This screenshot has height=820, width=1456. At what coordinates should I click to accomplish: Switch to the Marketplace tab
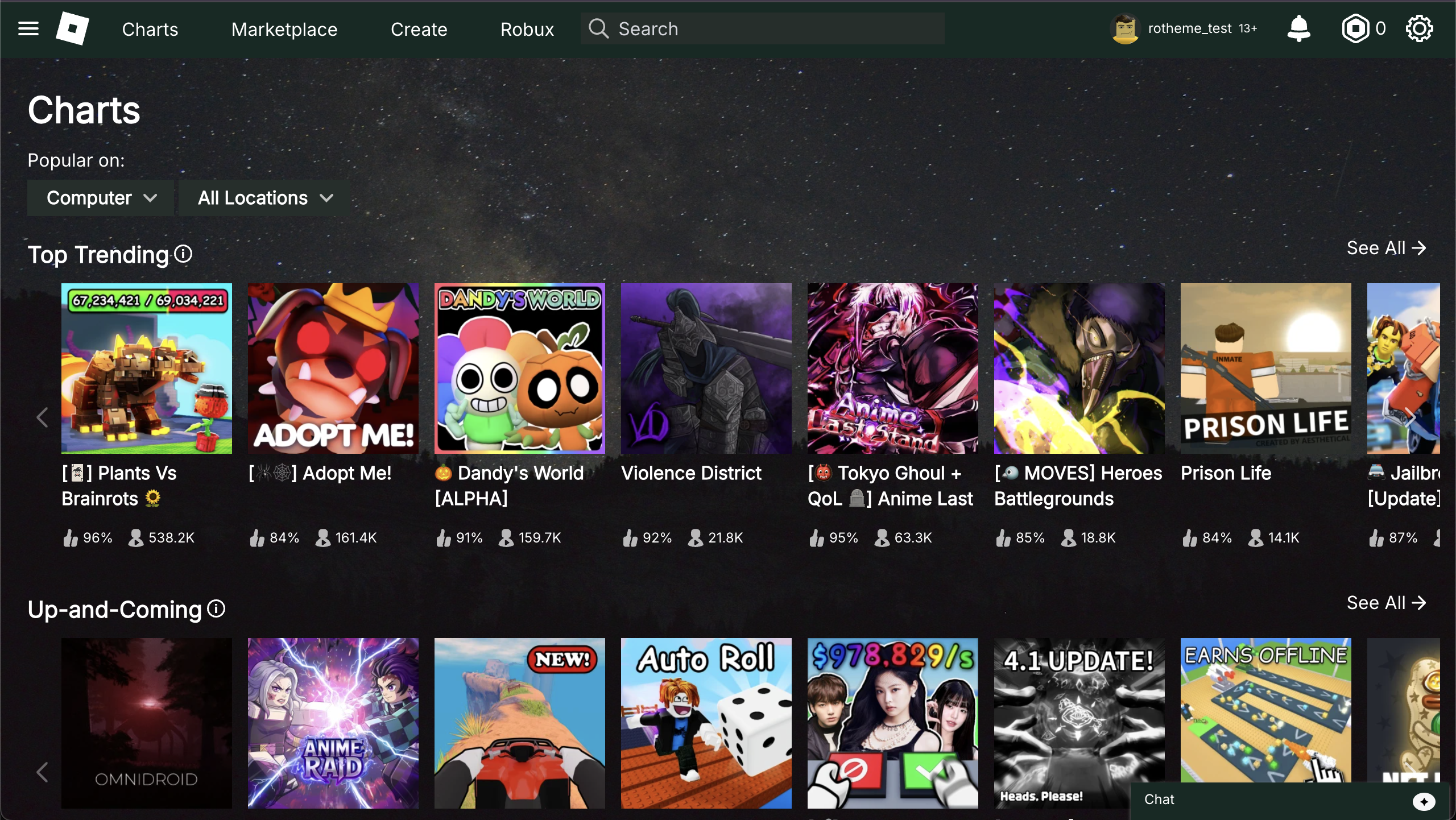click(x=284, y=29)
